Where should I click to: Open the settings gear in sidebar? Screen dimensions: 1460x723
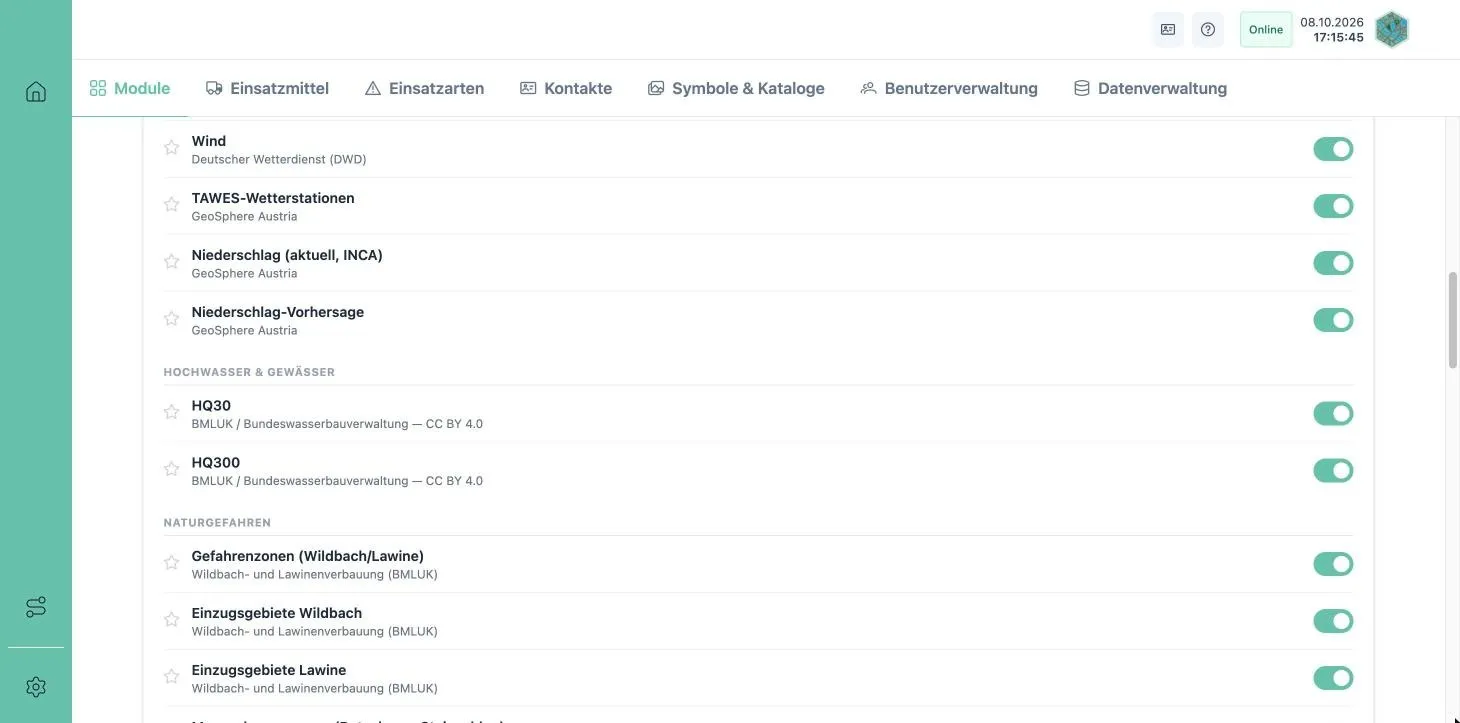(36, 687)
